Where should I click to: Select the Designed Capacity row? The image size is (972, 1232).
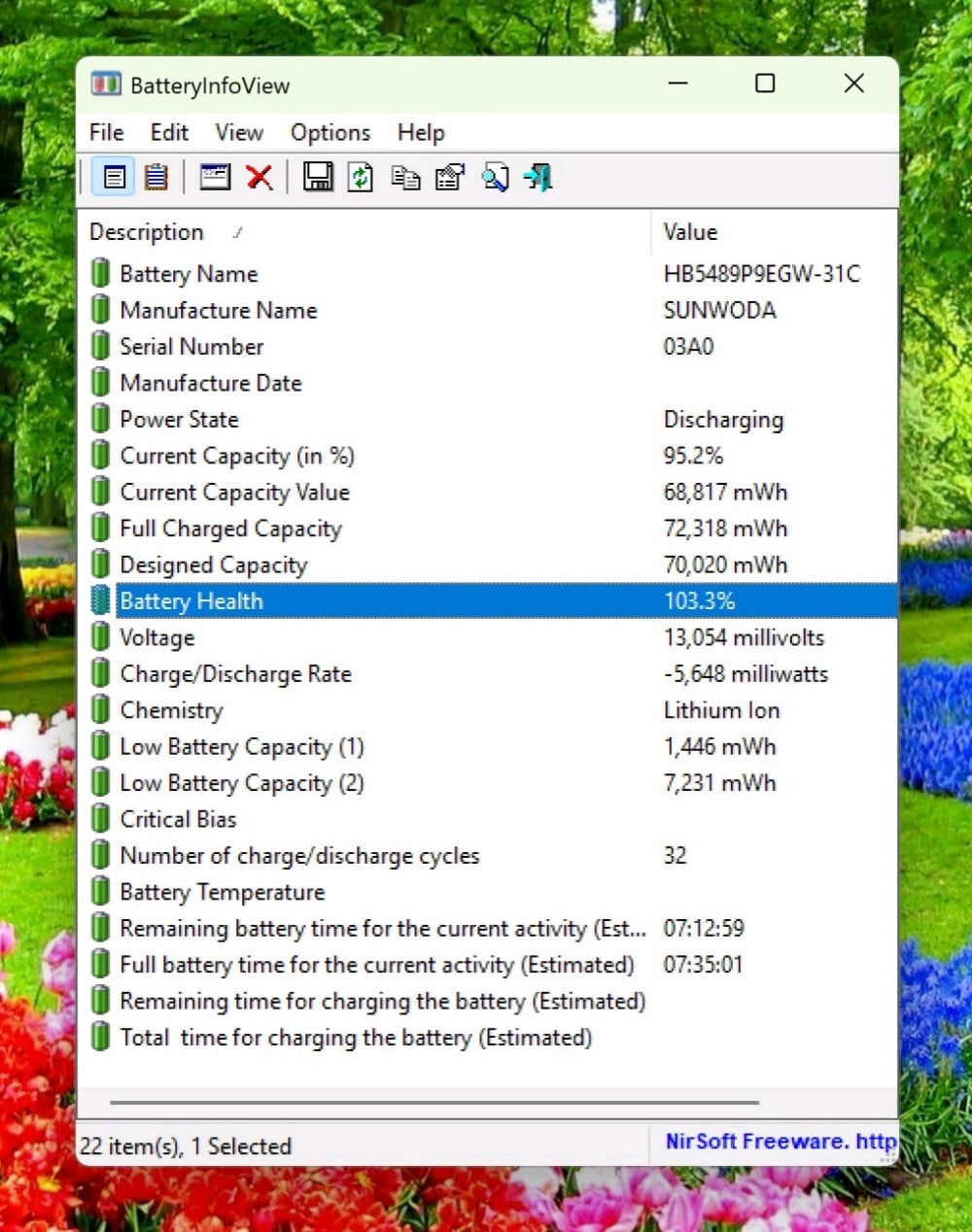(214, 565)
